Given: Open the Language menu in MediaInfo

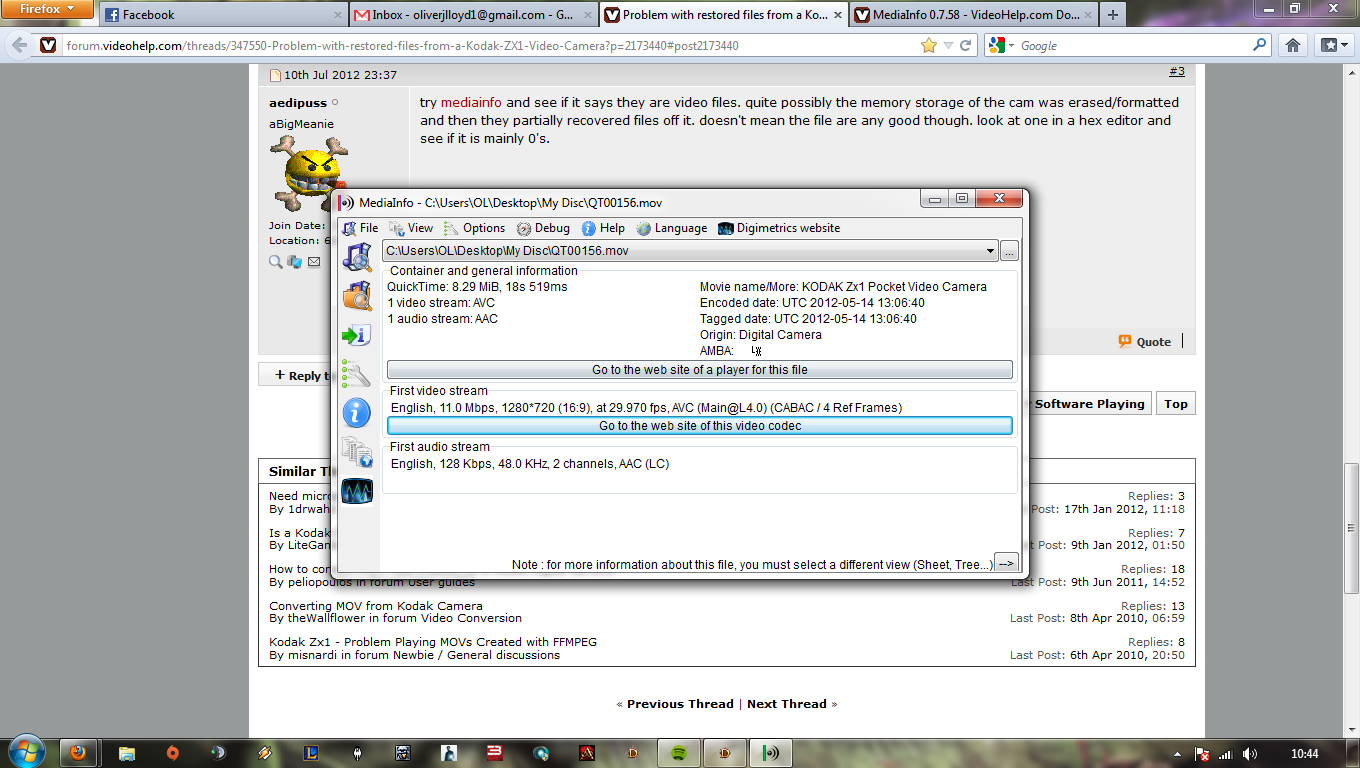Looking at the screenshot, I should (x=671, y=228).
